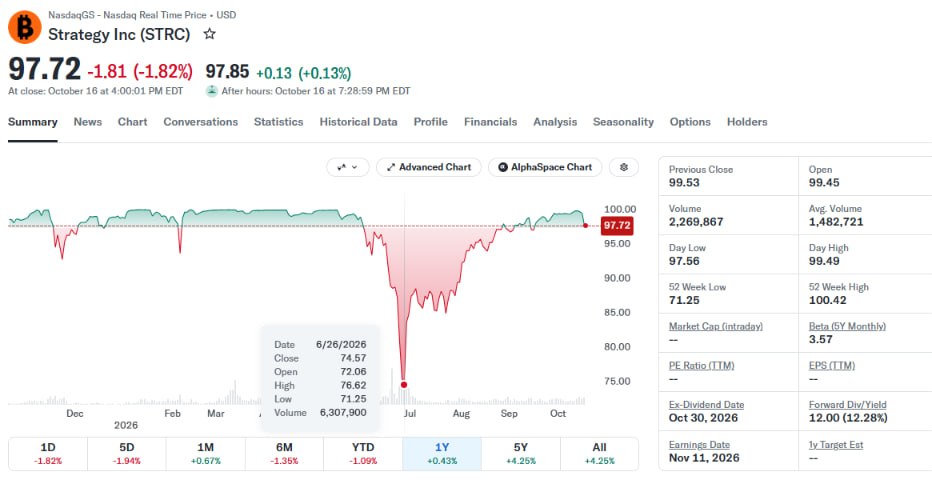Viewport: 932px width, 482px height.
Task: Select the 1Y chart range
Action: tap(442, 453)
